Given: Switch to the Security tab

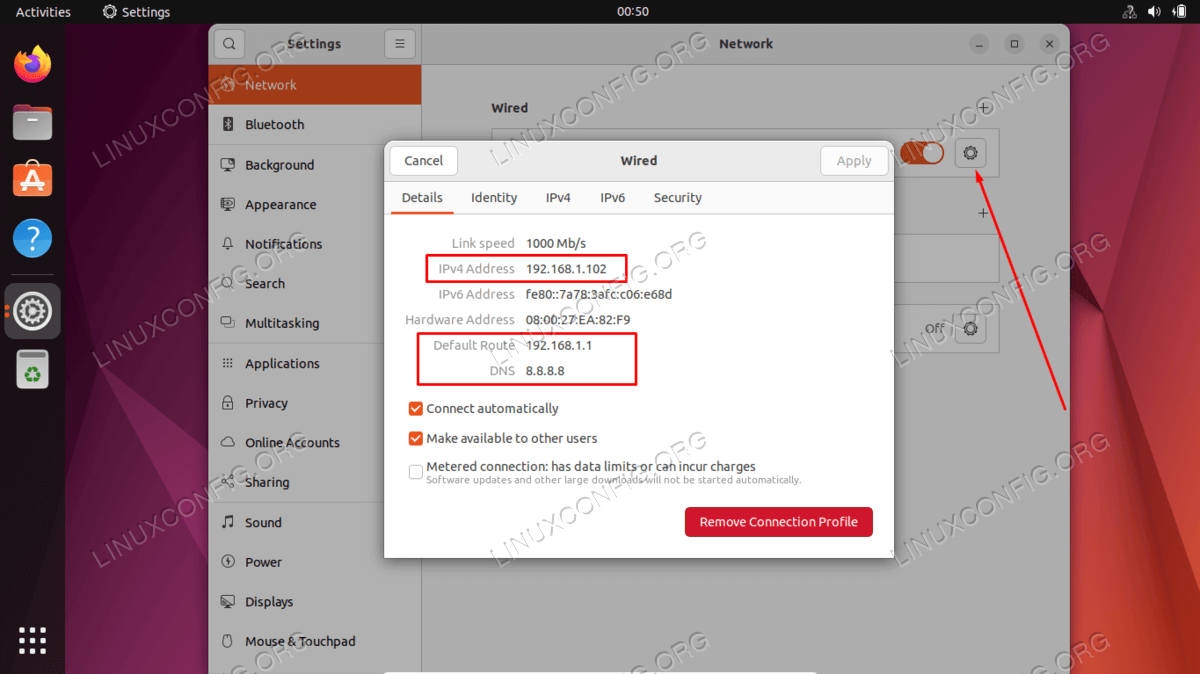Looking at the screenshot, I should click(x=678, y=198).
